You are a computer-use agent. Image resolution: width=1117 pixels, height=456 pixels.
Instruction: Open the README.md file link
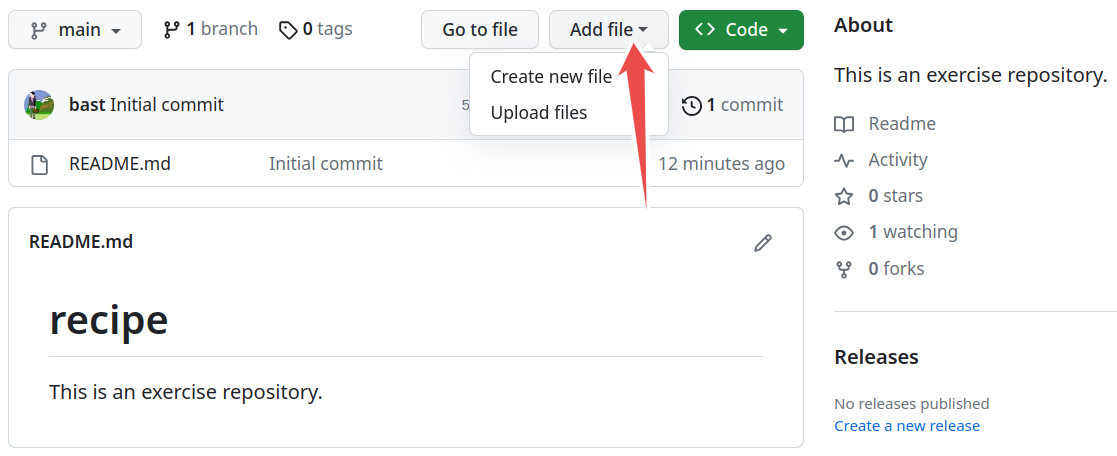[120, 164]
